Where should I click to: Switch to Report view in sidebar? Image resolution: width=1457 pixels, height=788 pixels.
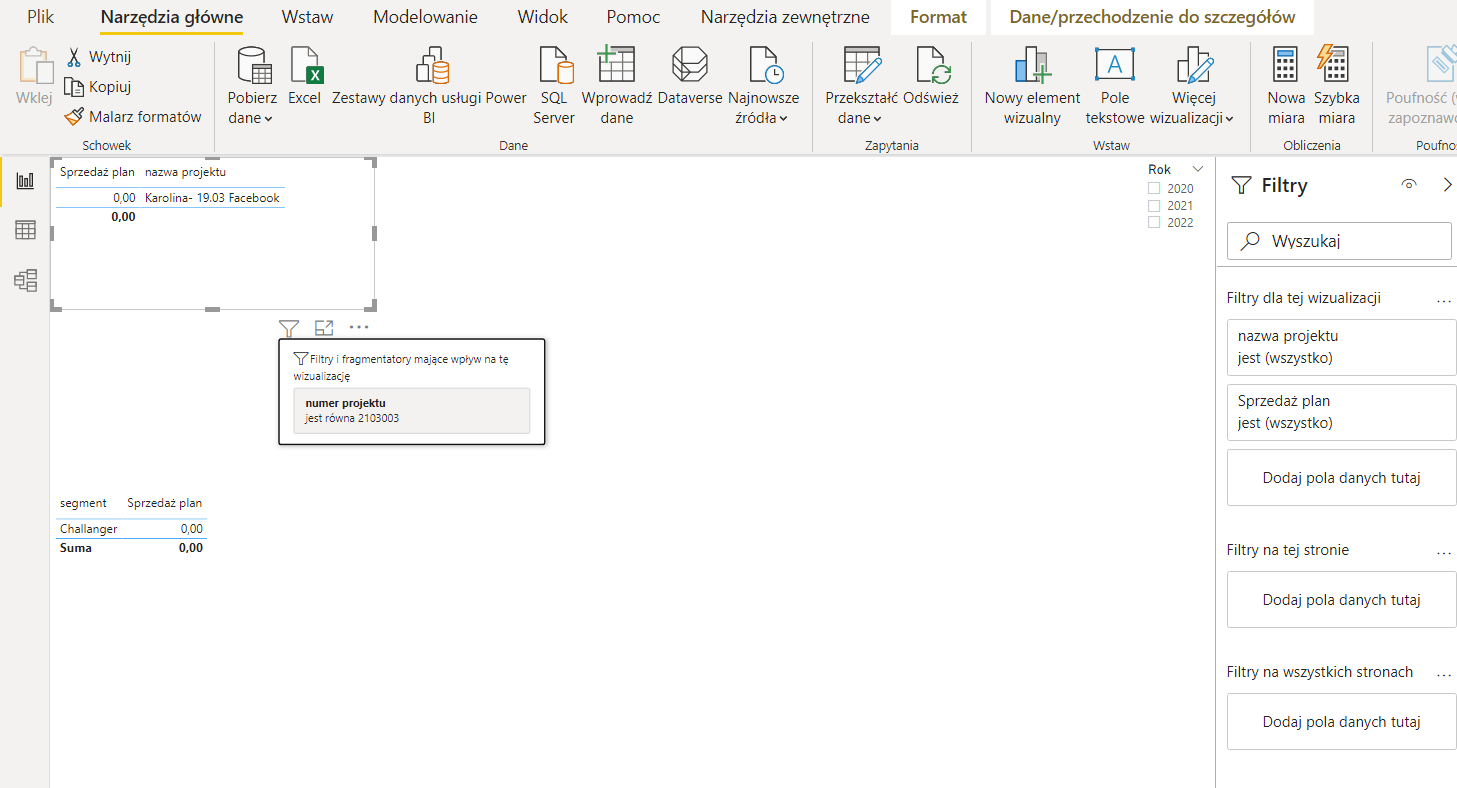tap(25, 181)
